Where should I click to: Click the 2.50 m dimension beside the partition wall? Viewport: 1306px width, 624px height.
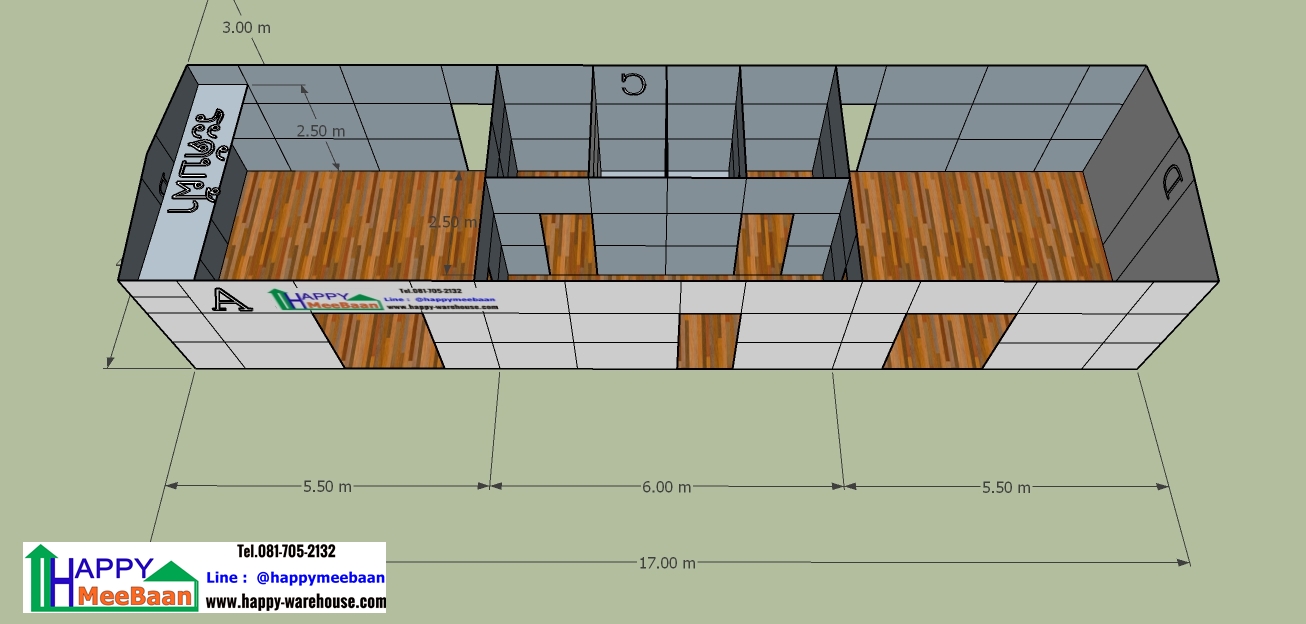tap(453, 222)
